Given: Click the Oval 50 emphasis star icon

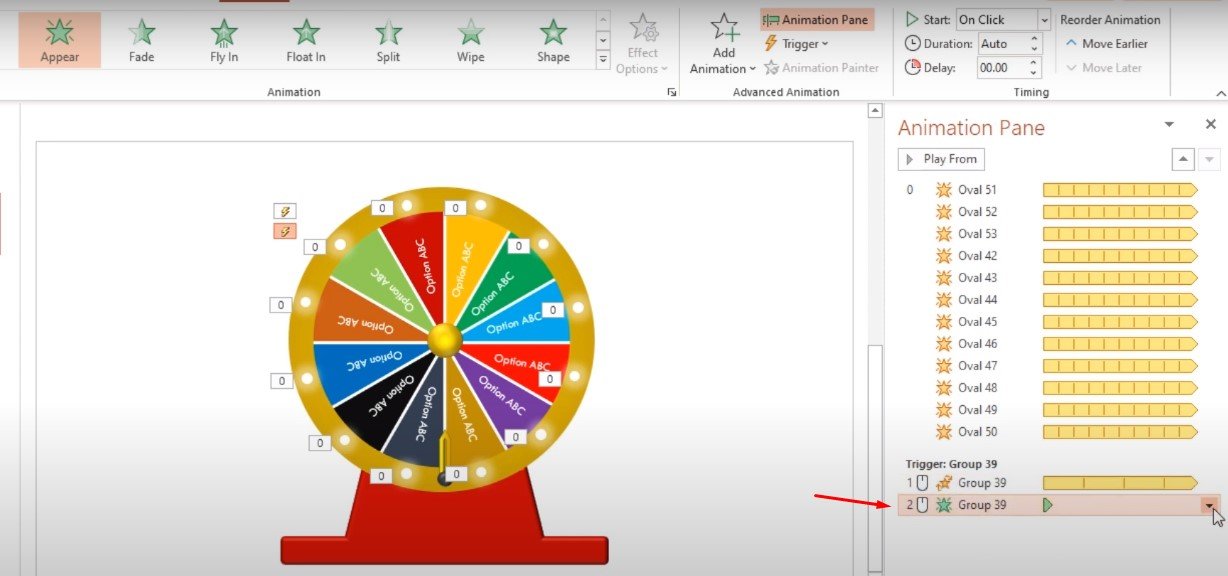Looking at the screenshot, I should pos(943,432).
